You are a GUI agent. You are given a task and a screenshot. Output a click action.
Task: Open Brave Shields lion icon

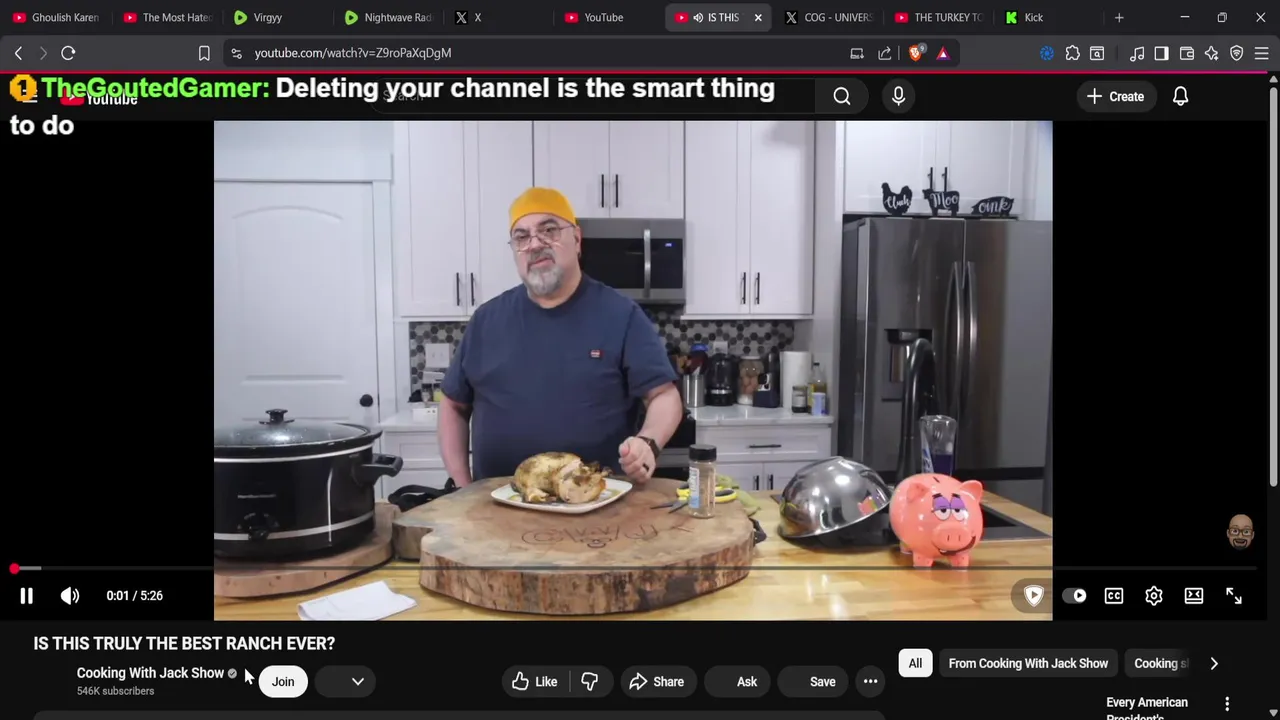tap(916, 53)
